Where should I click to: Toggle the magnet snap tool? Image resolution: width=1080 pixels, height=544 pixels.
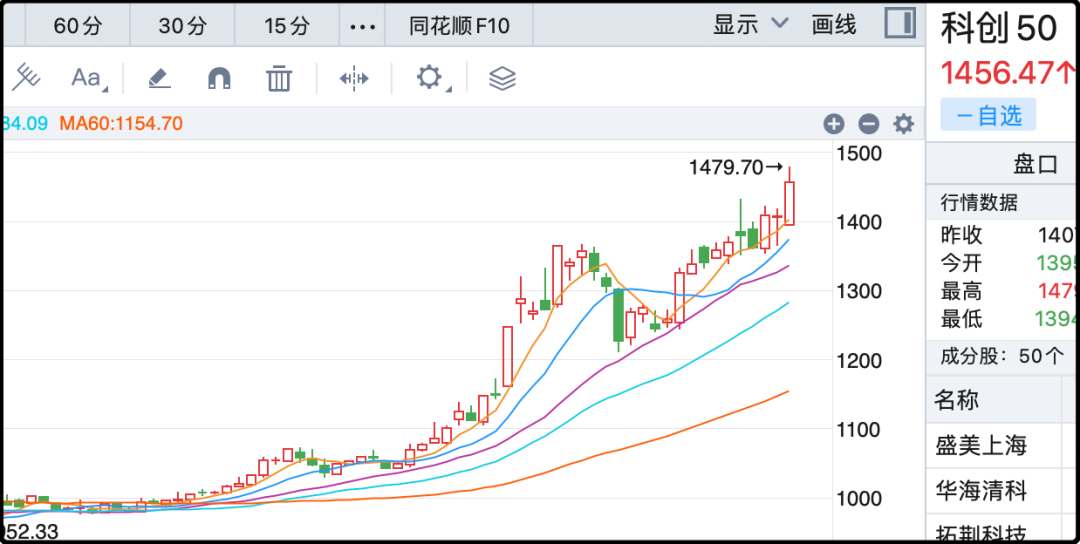(219, 78)
